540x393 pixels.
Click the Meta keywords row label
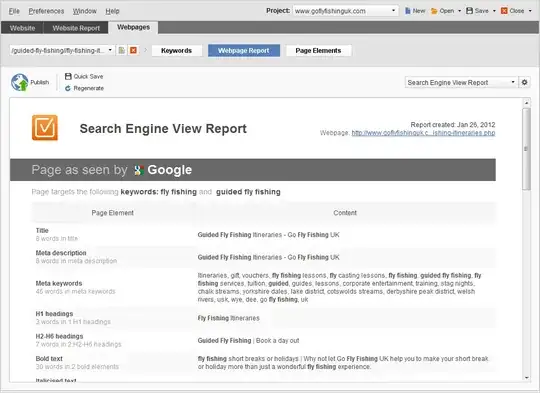(x=59, y=283)
